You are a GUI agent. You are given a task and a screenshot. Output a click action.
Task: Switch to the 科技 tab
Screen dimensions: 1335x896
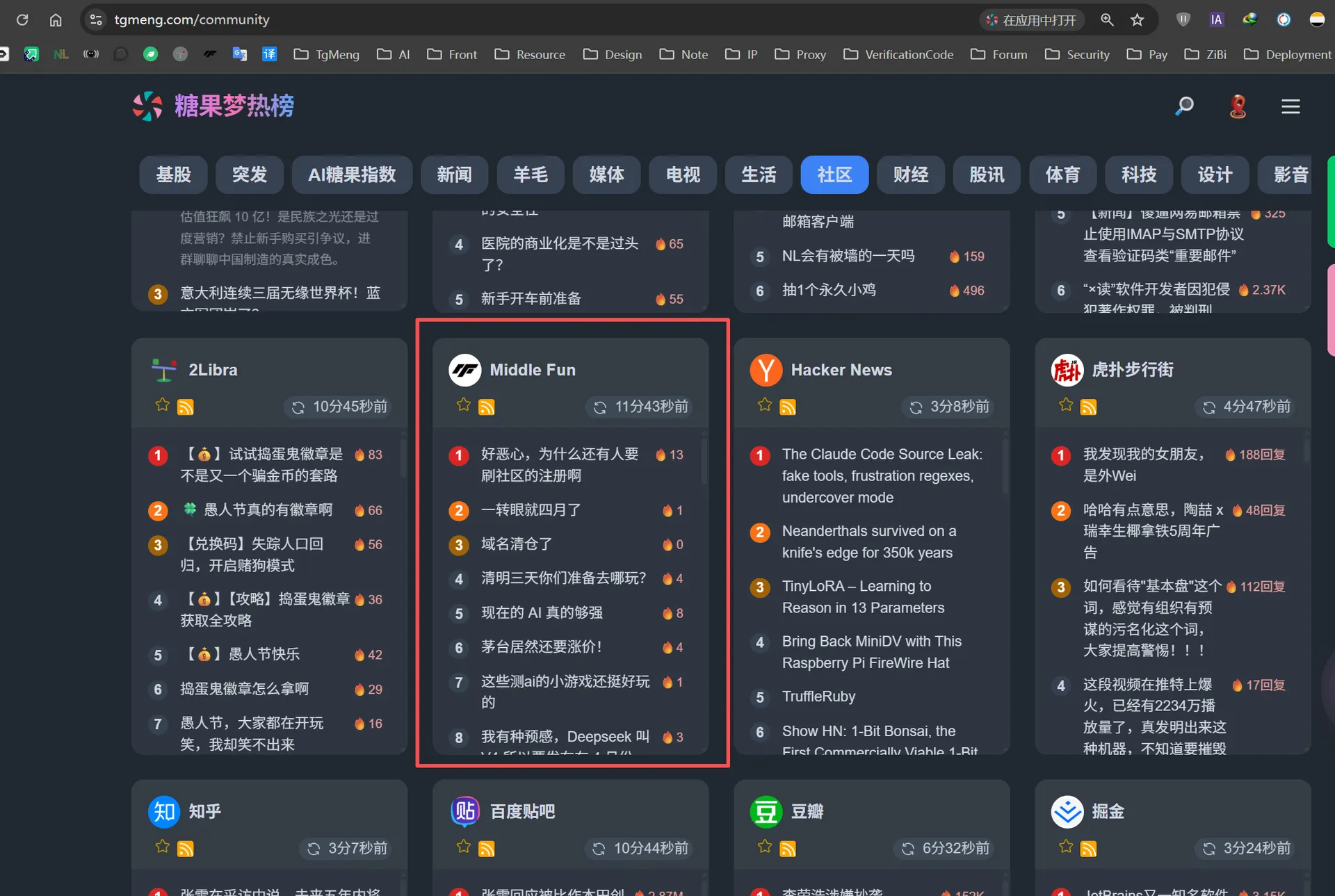point(1138,174)
